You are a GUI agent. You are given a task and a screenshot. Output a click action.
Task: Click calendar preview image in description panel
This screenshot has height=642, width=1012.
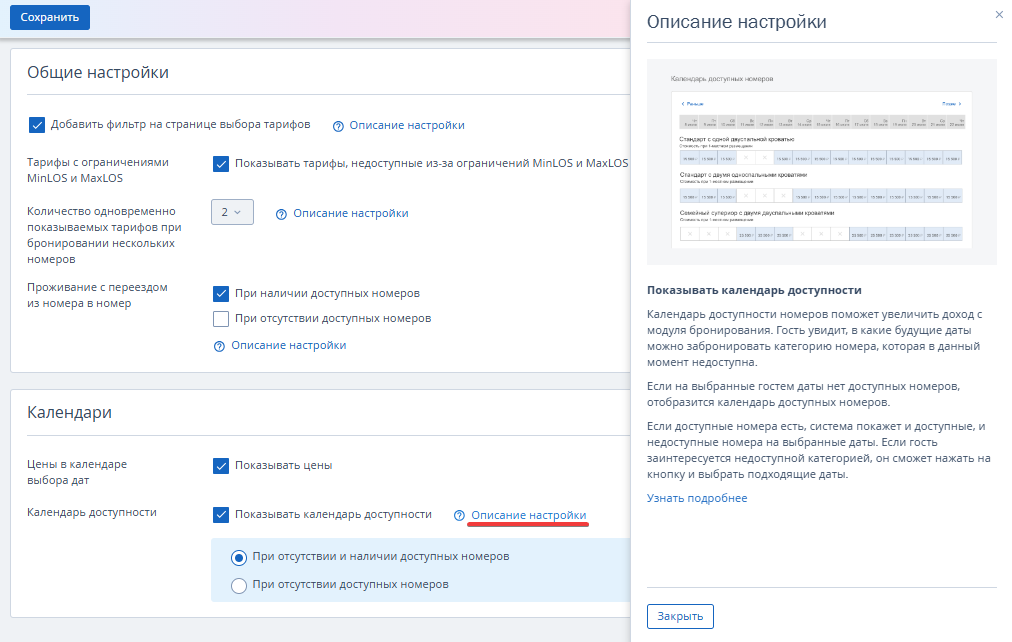click(822, 162)
